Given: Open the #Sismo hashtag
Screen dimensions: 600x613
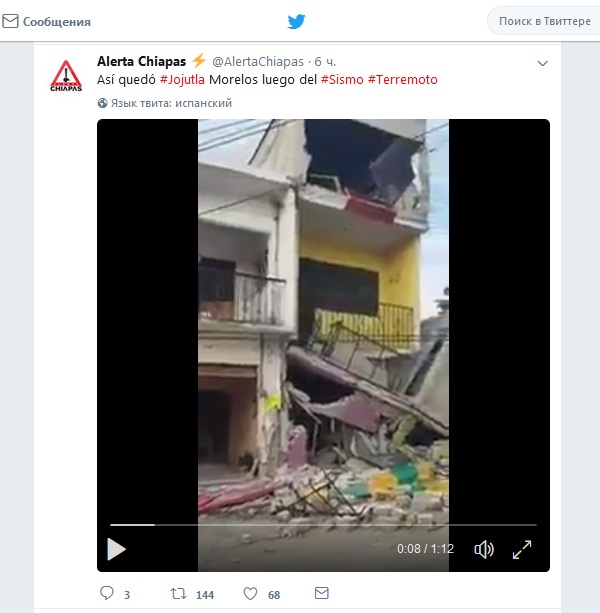Looking at the screenshot, I should pyautogui.click(x=342, y=80).
